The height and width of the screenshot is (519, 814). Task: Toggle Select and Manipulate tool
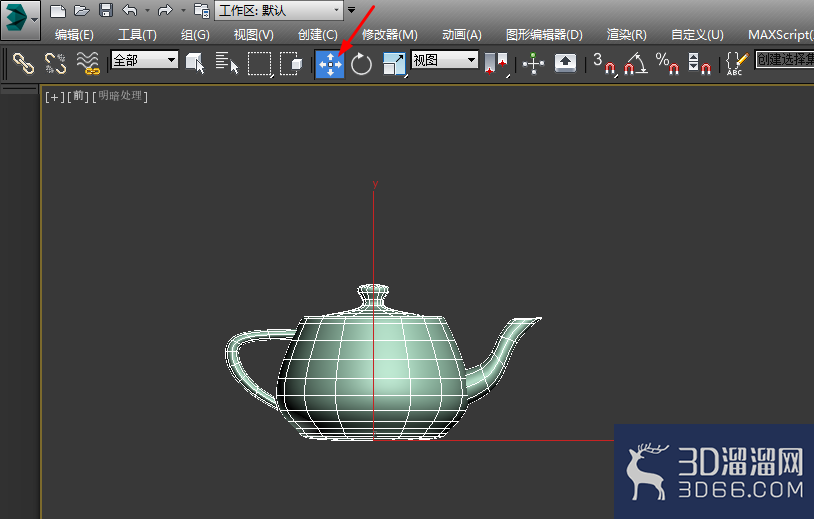coord(533,63)
